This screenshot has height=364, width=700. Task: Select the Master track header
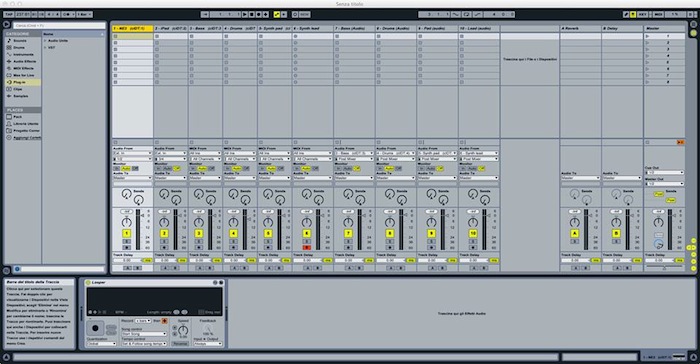coord(664,29)
